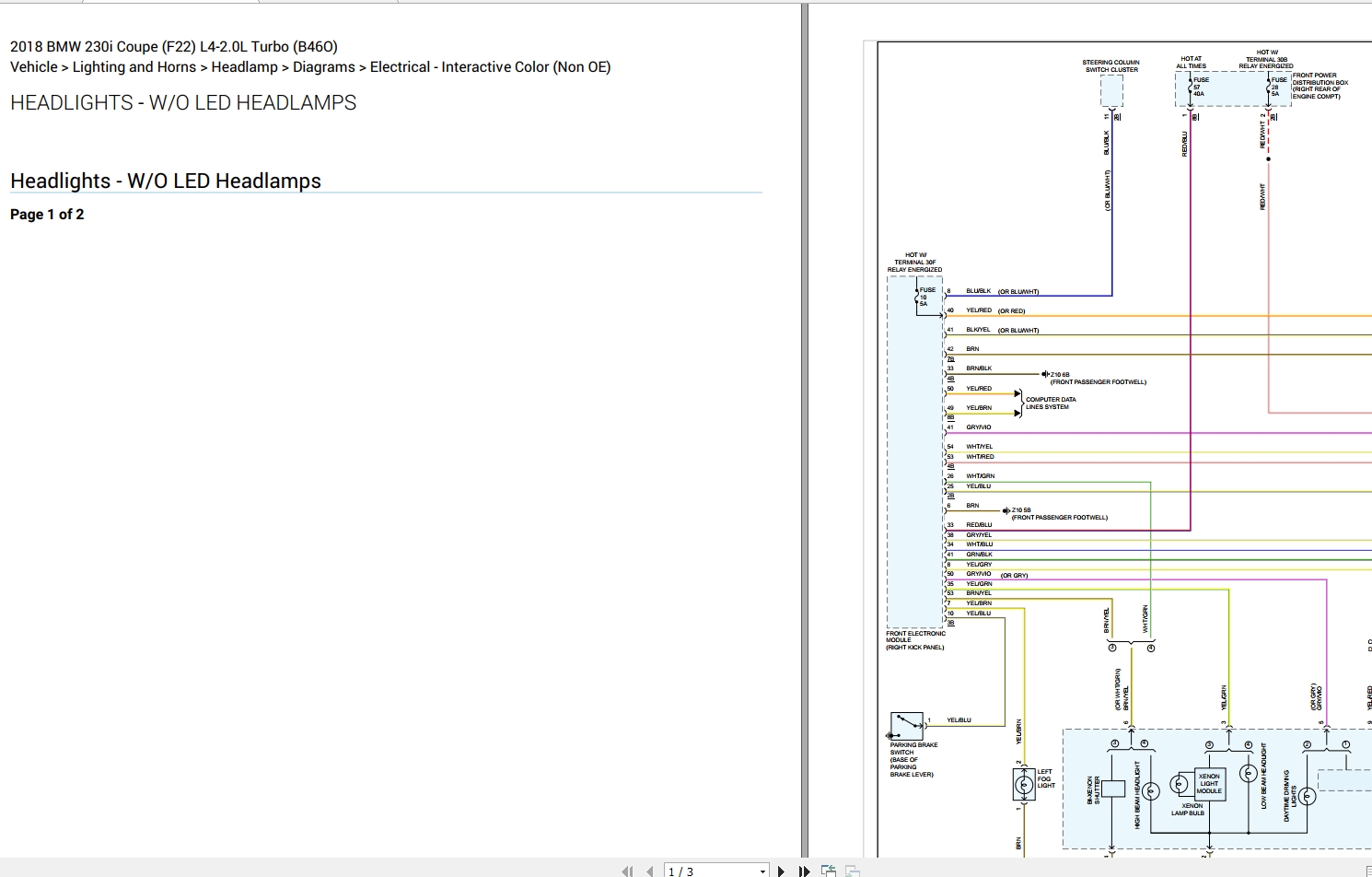
Task: Click the FUSE 28 5A label
Action: click(1279, 87)
